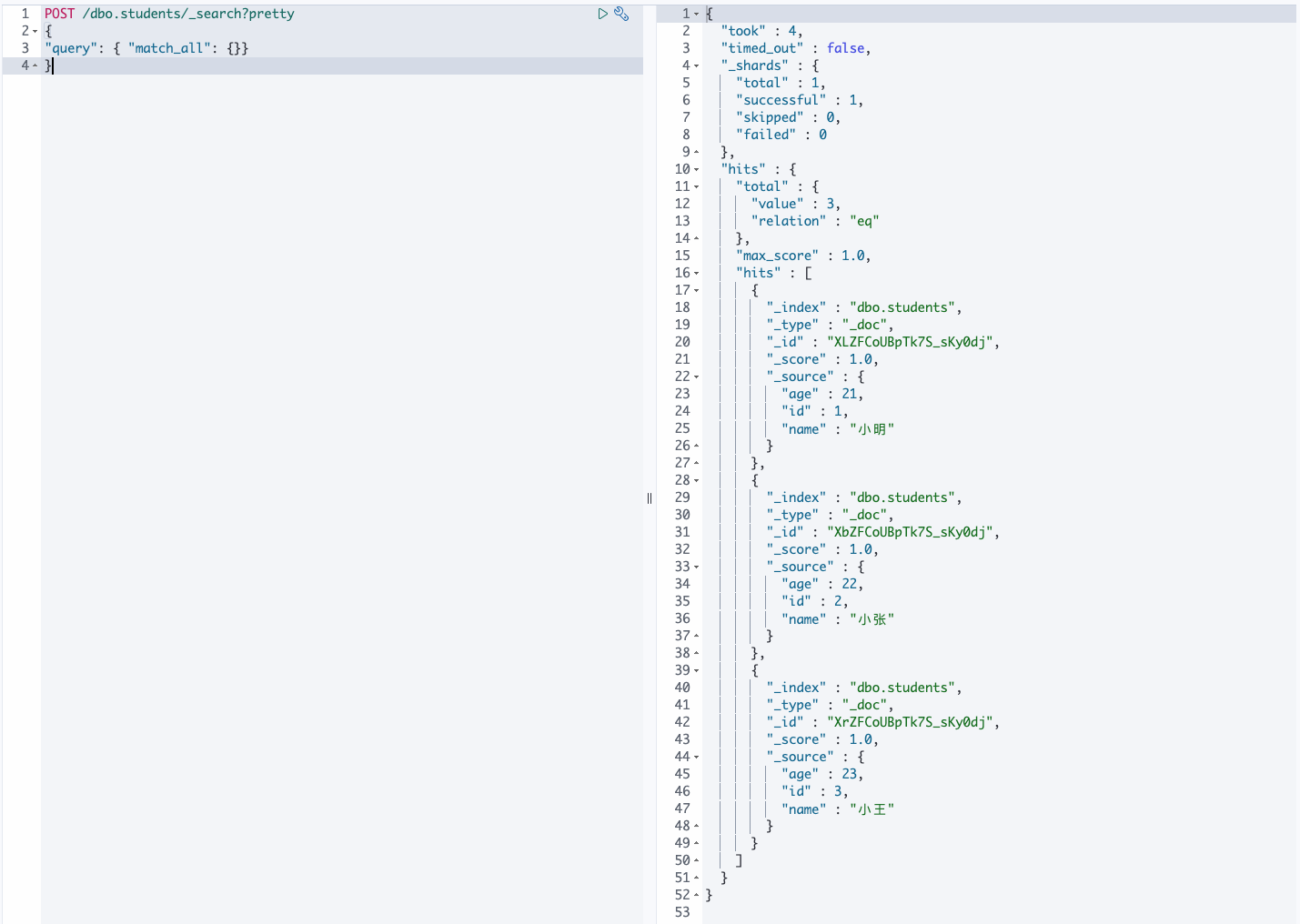Collapse the root response object at line 1
Screen dimensions: 1300x924
coord(697,14)
